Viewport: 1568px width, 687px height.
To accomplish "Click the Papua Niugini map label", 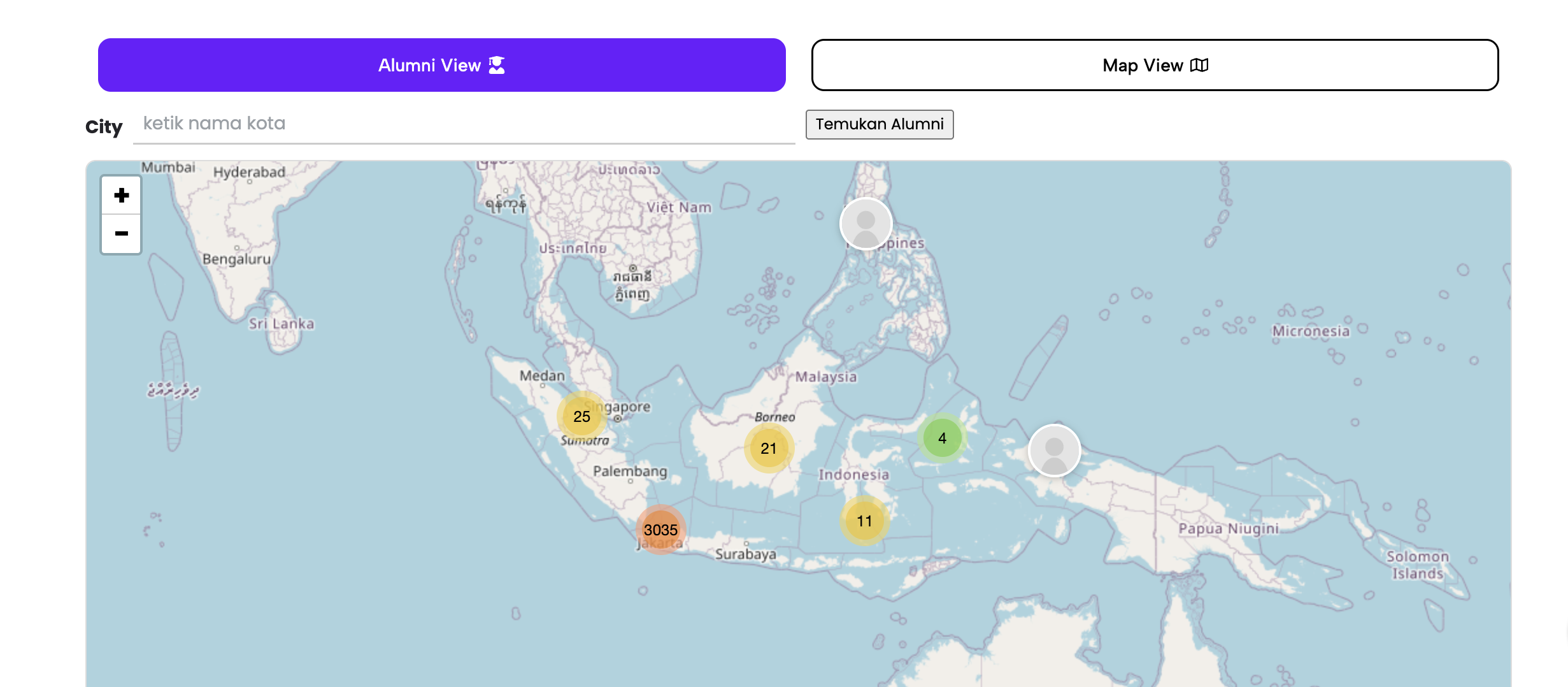I will [x=1228, y=528].
